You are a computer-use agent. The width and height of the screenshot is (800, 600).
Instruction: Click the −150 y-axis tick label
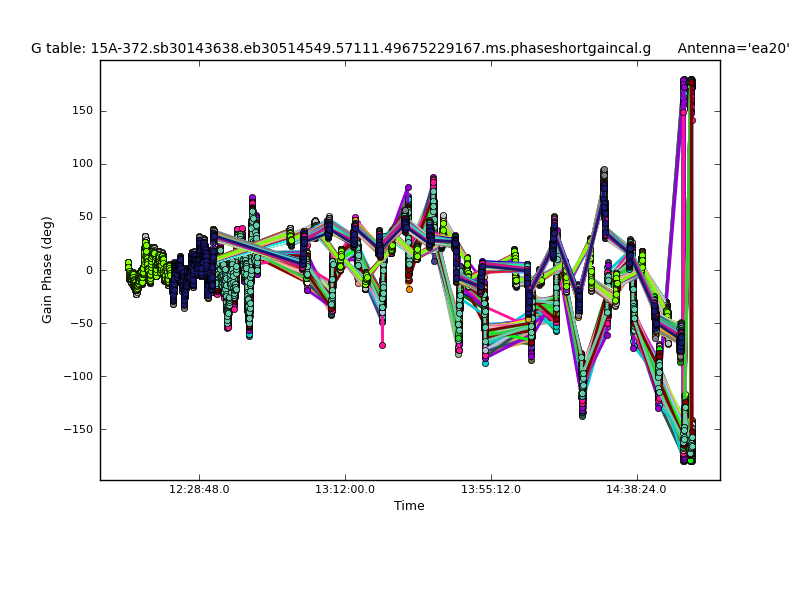pos(77,429)
